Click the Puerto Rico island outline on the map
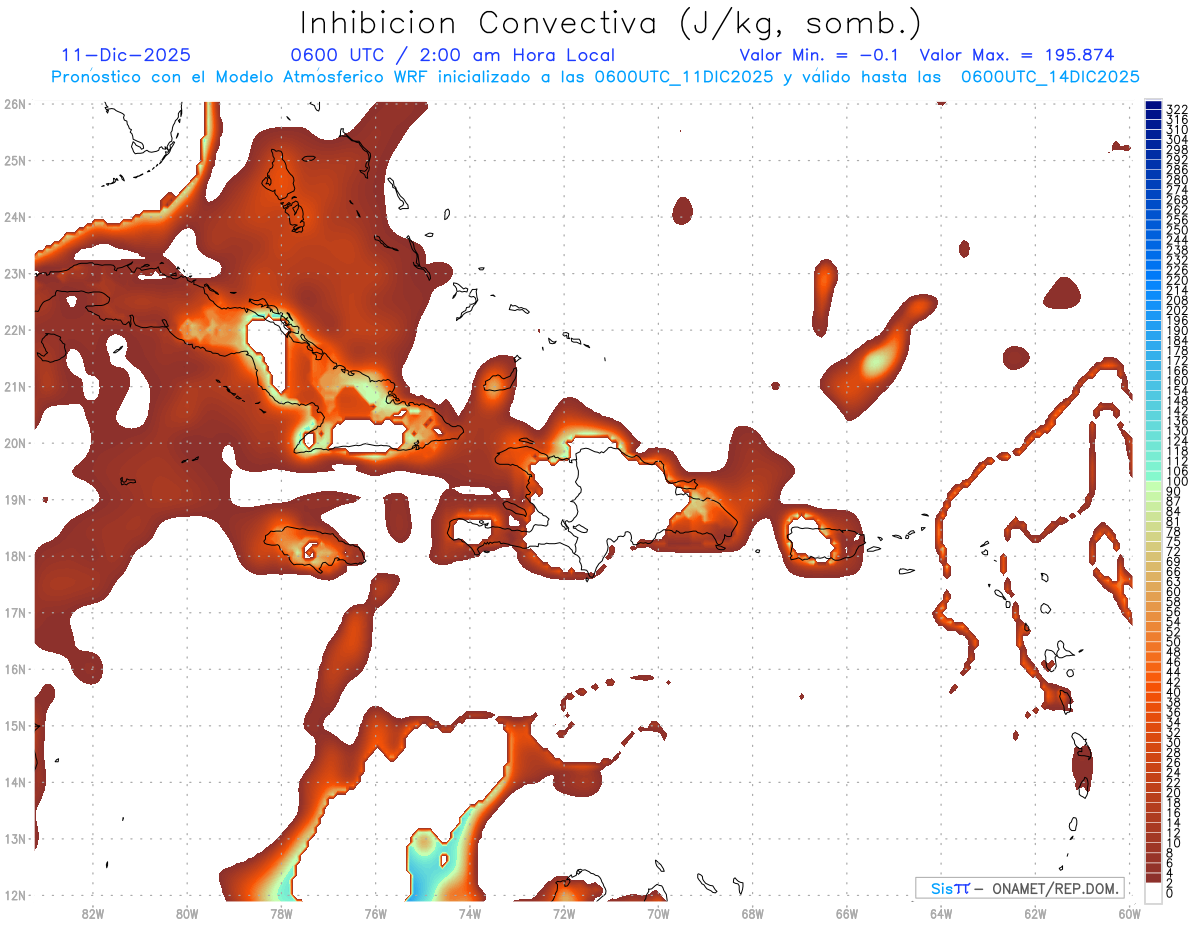The width and height of the screenshot is (1200, 927). pyautogui.click(x=825, y=540)
